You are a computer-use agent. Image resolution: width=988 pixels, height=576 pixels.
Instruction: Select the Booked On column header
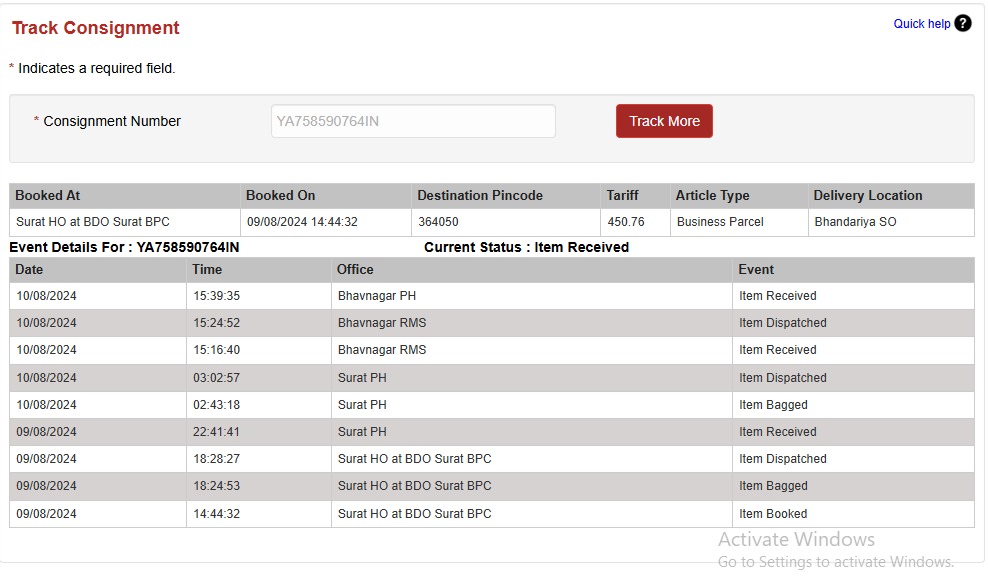280,196
